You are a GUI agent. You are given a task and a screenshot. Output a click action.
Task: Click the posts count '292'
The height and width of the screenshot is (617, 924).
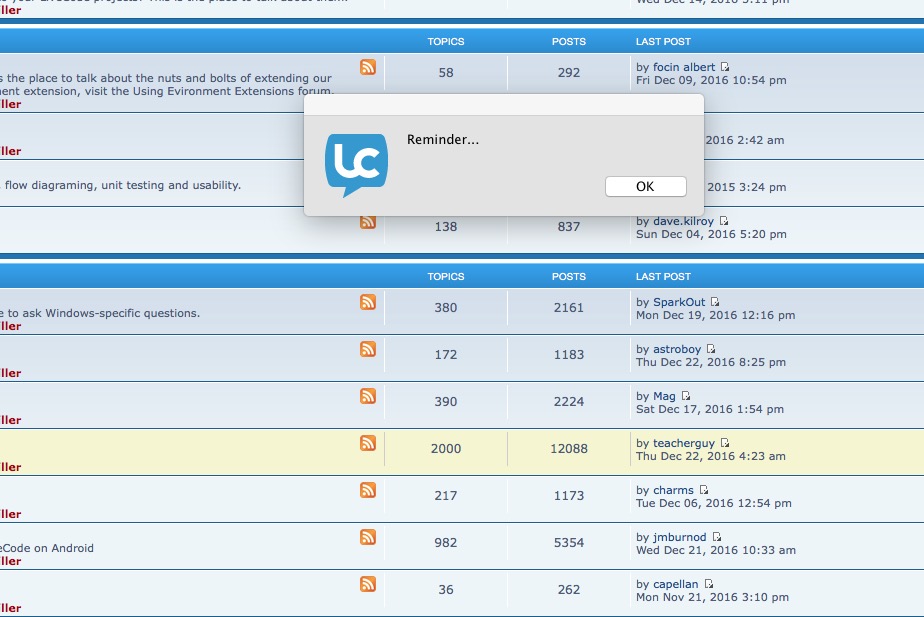[569, 72]
